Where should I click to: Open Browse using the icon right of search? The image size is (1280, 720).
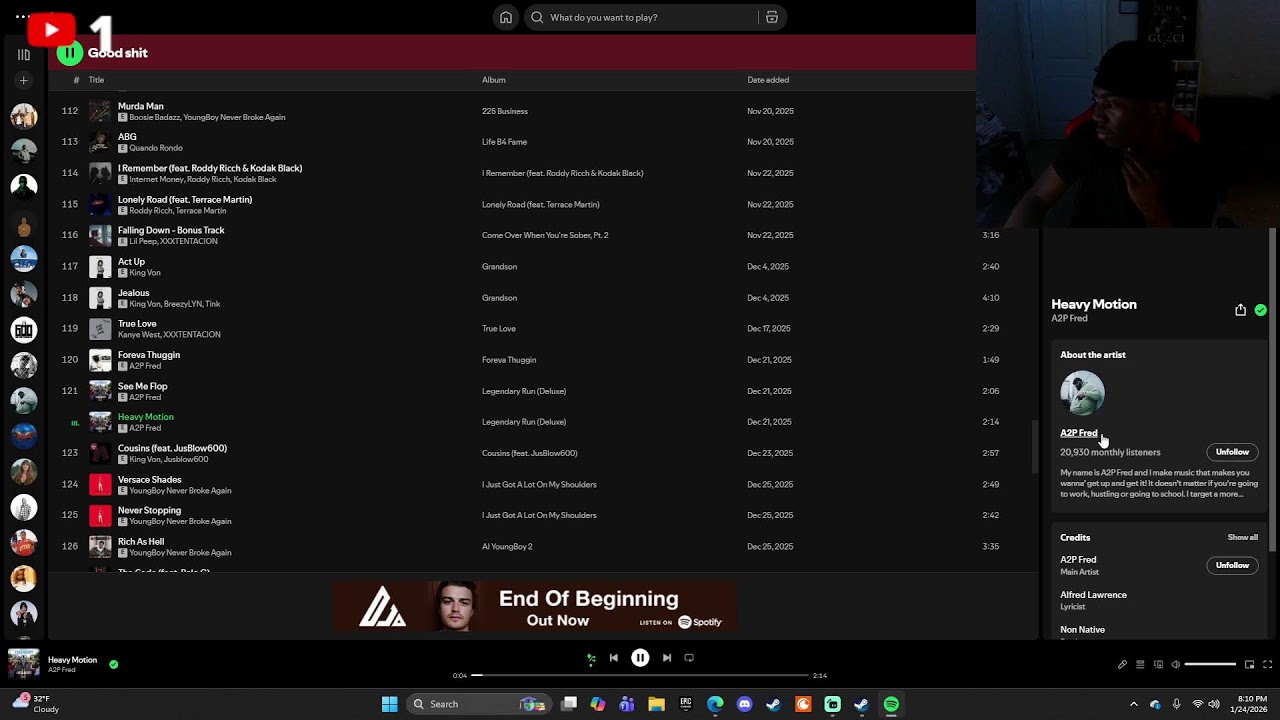772,17
